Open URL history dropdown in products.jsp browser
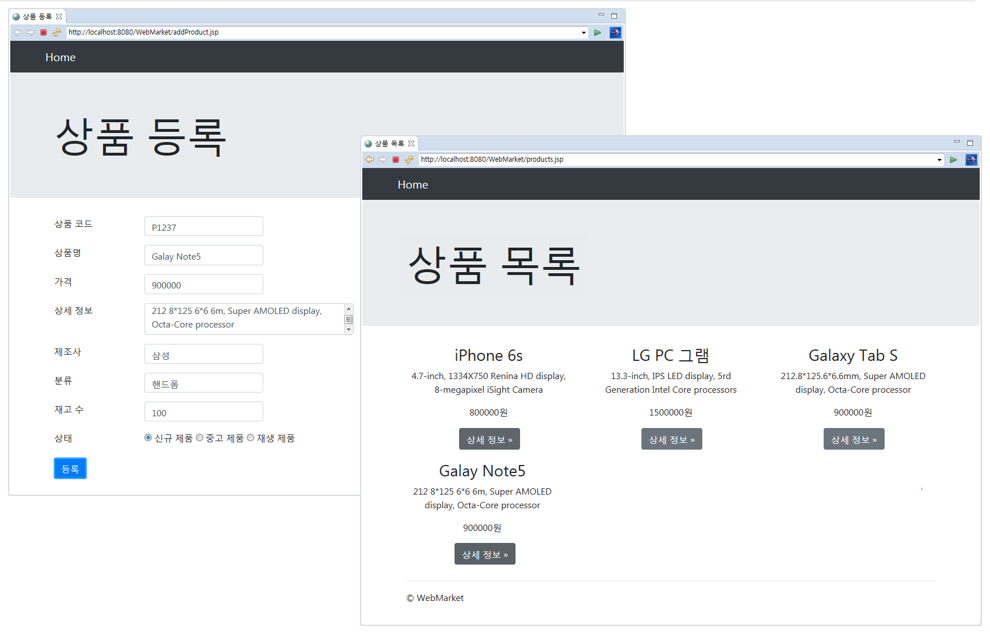990x635 pixels. [x=939, y=160]
